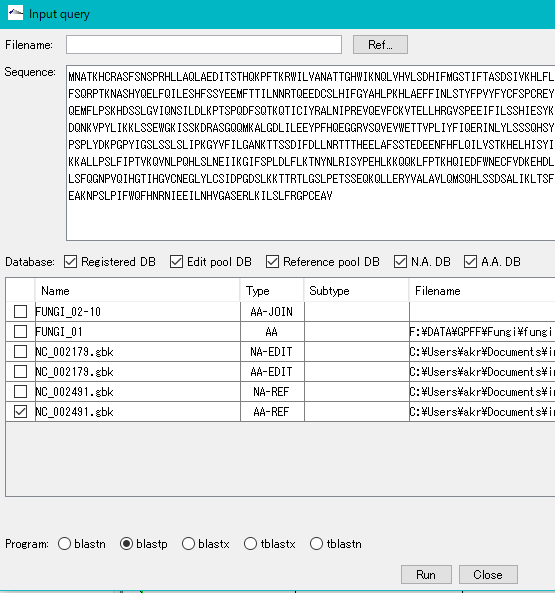Choose the blastx radio button
The image size is (555, 593).
[x=188, y=544]
